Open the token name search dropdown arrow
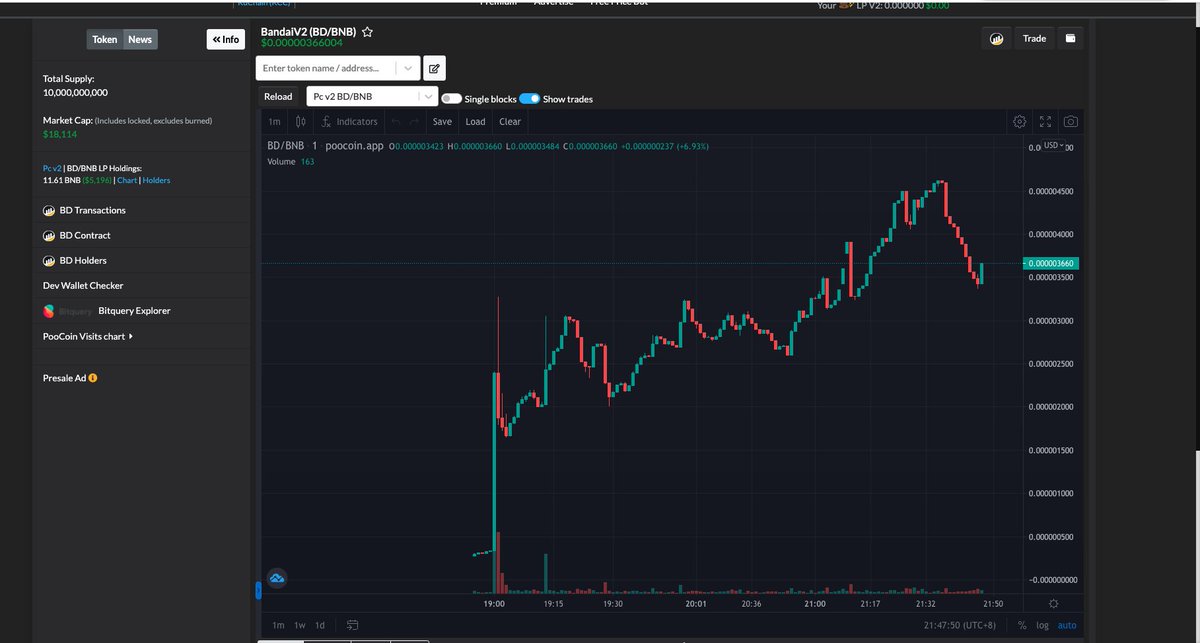Viewport: 1200px width, 643px height. point(408,68)
